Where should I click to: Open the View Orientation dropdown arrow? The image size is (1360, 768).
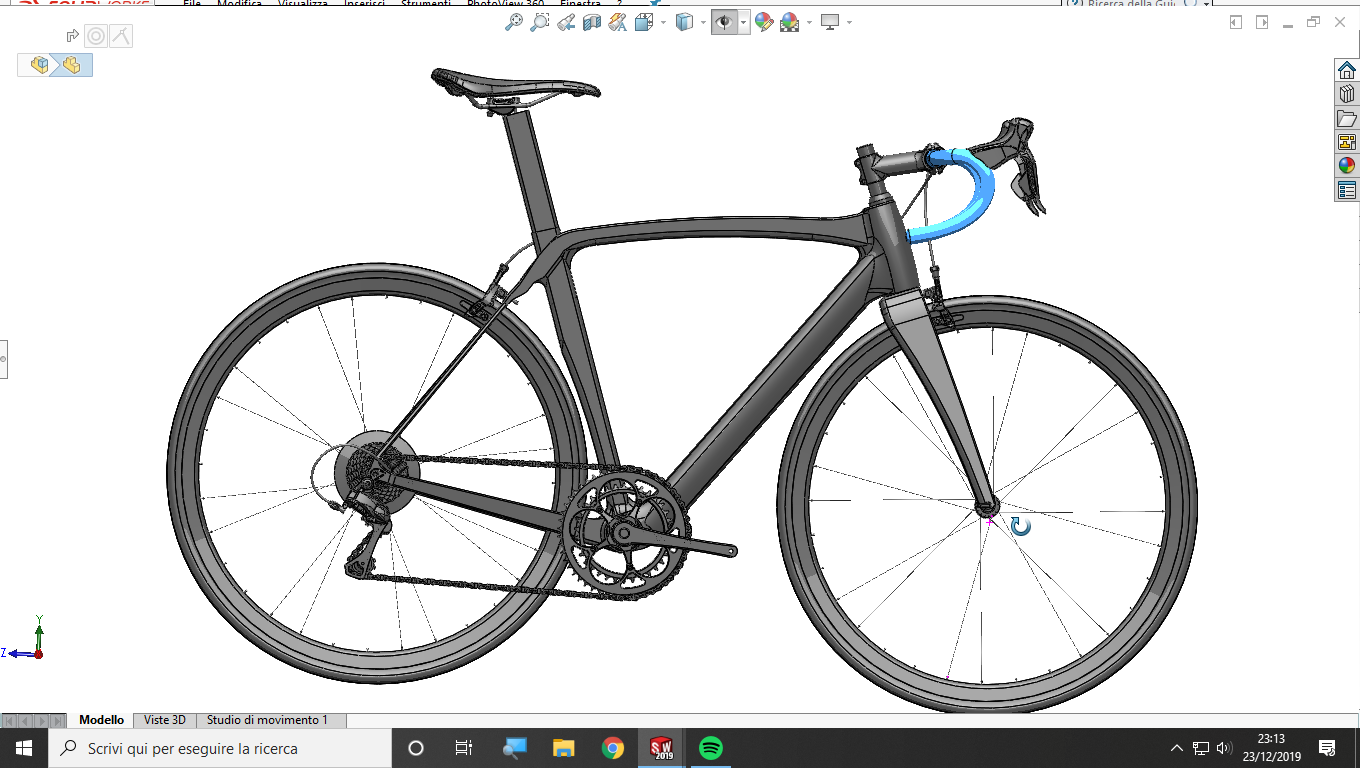[x=663, y=23]
